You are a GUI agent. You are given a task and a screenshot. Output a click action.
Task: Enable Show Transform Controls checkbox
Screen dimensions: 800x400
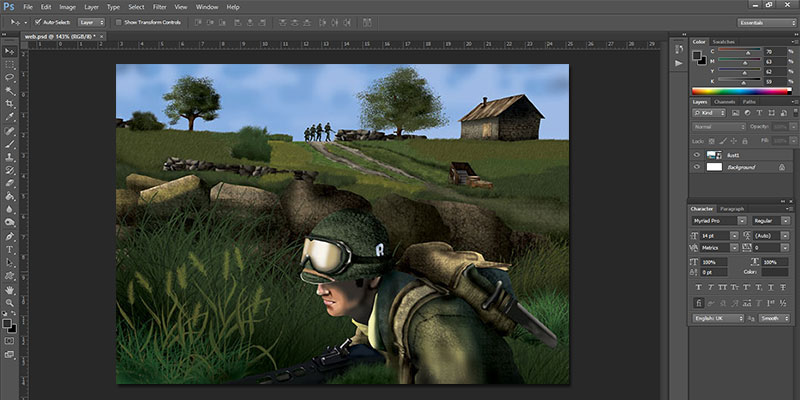pyautogui.click(x=119, y=22)
